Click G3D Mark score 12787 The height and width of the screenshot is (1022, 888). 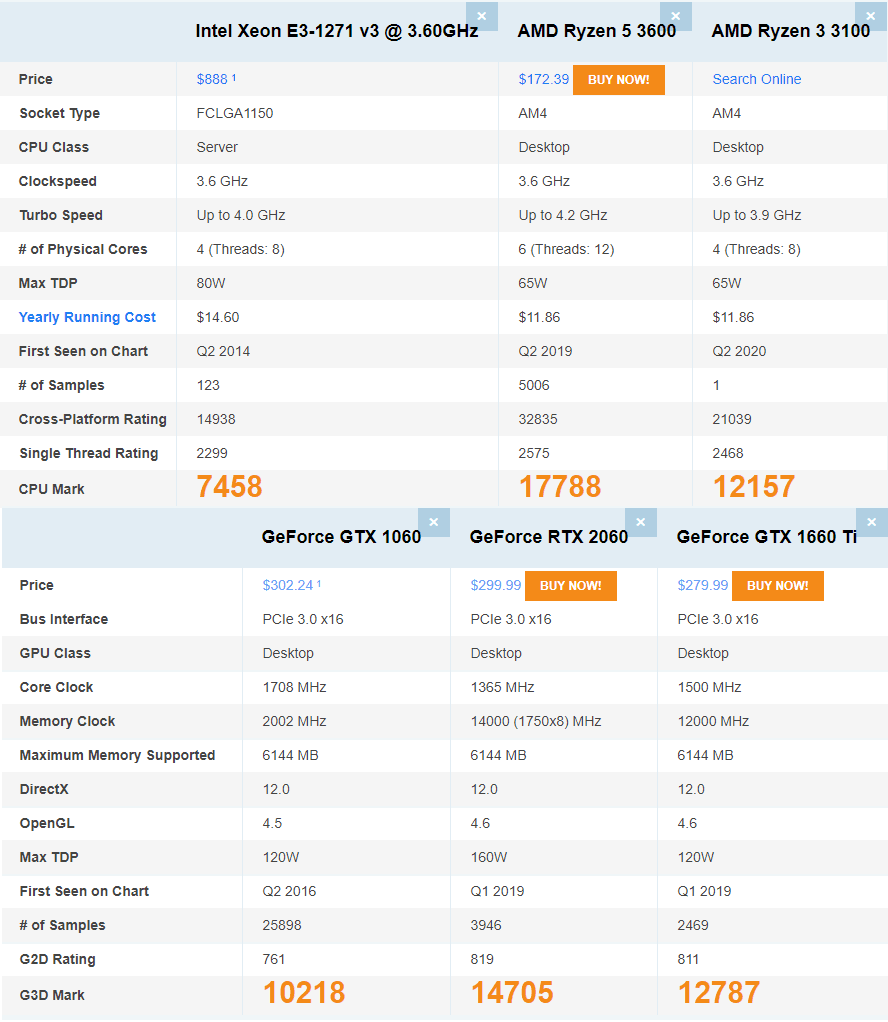[718, 993]
